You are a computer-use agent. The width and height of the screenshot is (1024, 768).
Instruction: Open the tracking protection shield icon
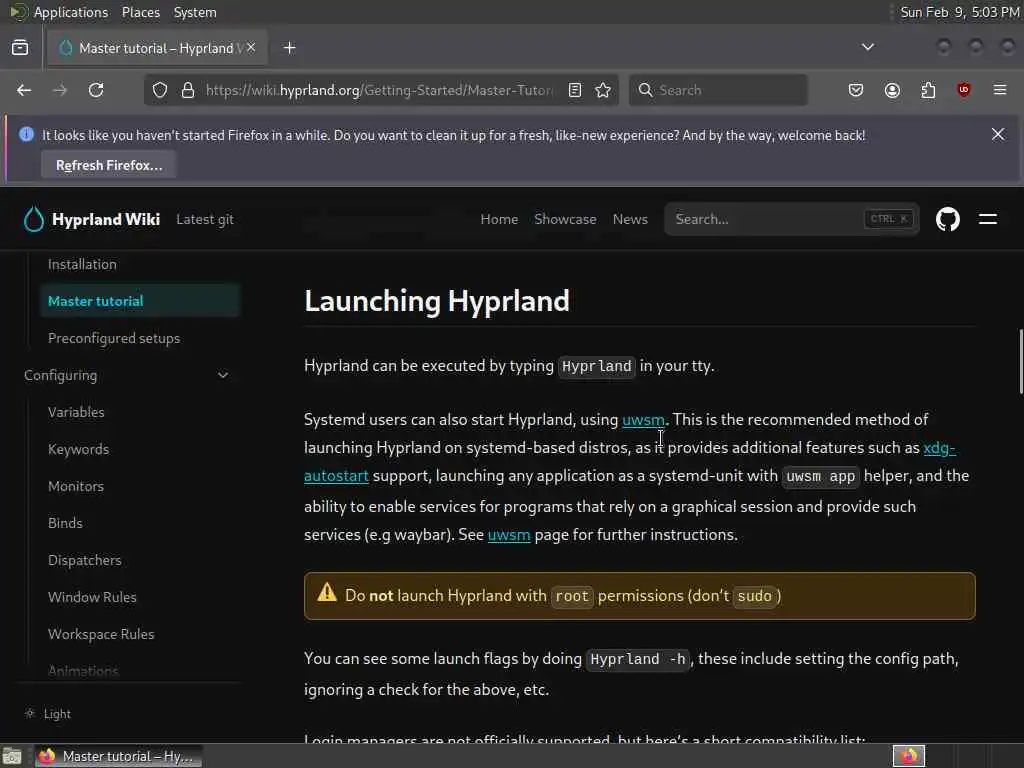point(160,90)
